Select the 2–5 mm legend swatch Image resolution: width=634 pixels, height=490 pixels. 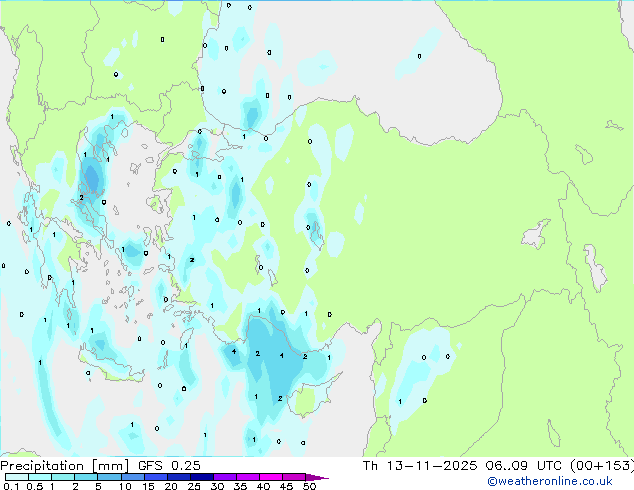(86, 477)
